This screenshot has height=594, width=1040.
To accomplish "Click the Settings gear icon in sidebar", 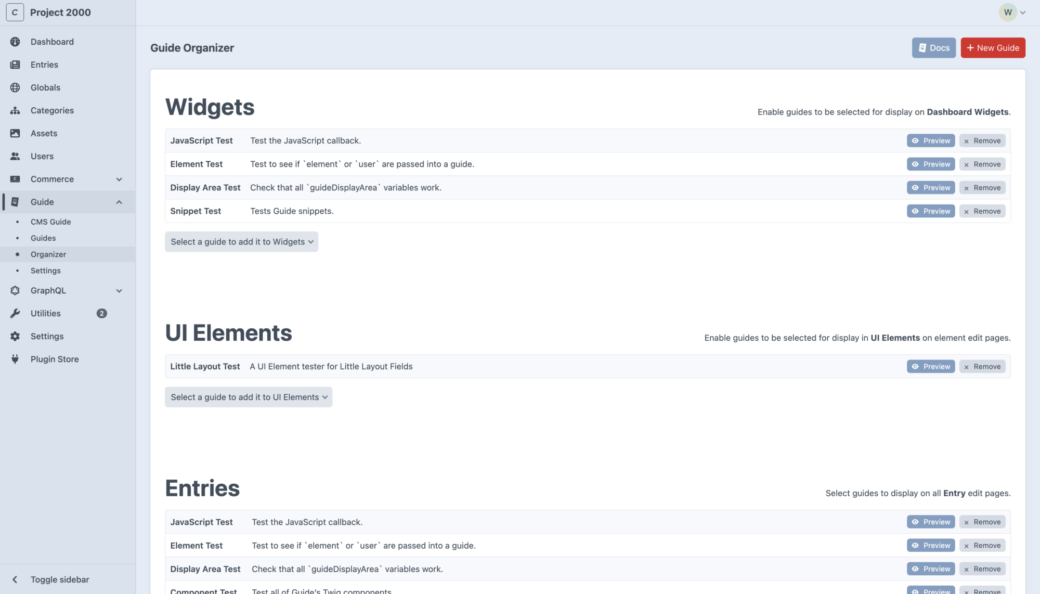I will [15, 336].
